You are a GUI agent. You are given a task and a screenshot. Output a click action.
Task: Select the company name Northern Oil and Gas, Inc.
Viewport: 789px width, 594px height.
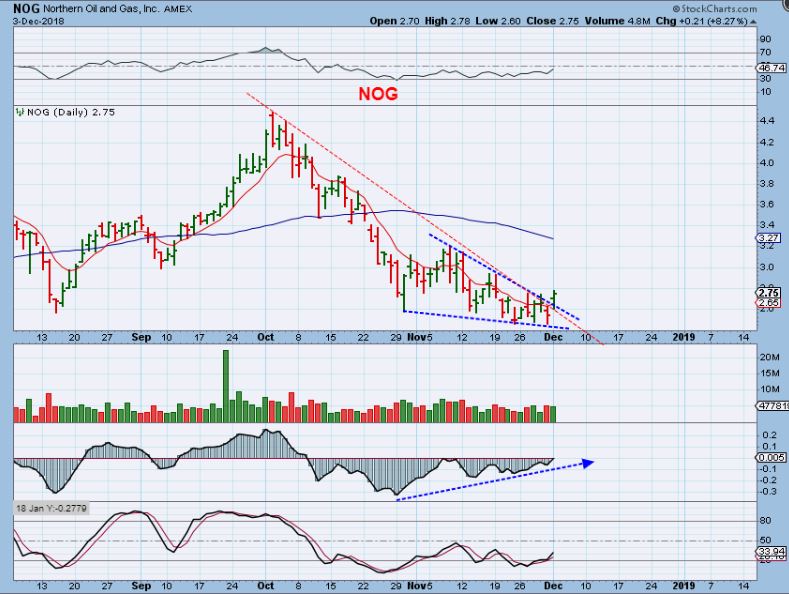point(102,9)
